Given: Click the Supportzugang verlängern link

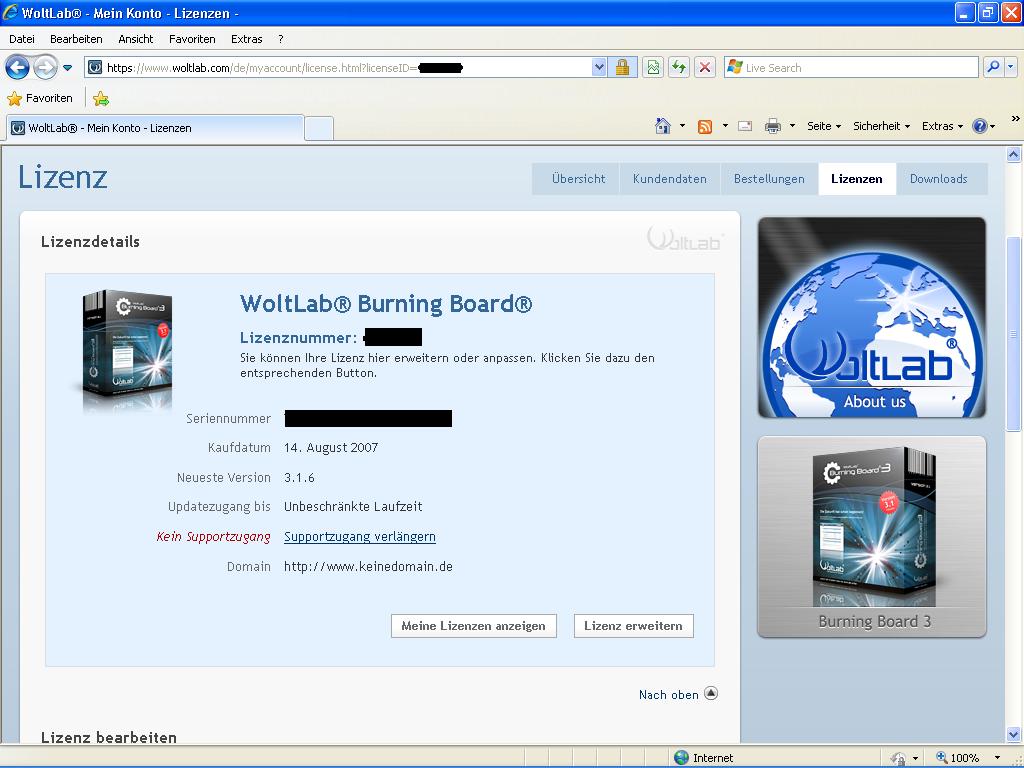Looking at the screenshot, I should tap(360, 537).
